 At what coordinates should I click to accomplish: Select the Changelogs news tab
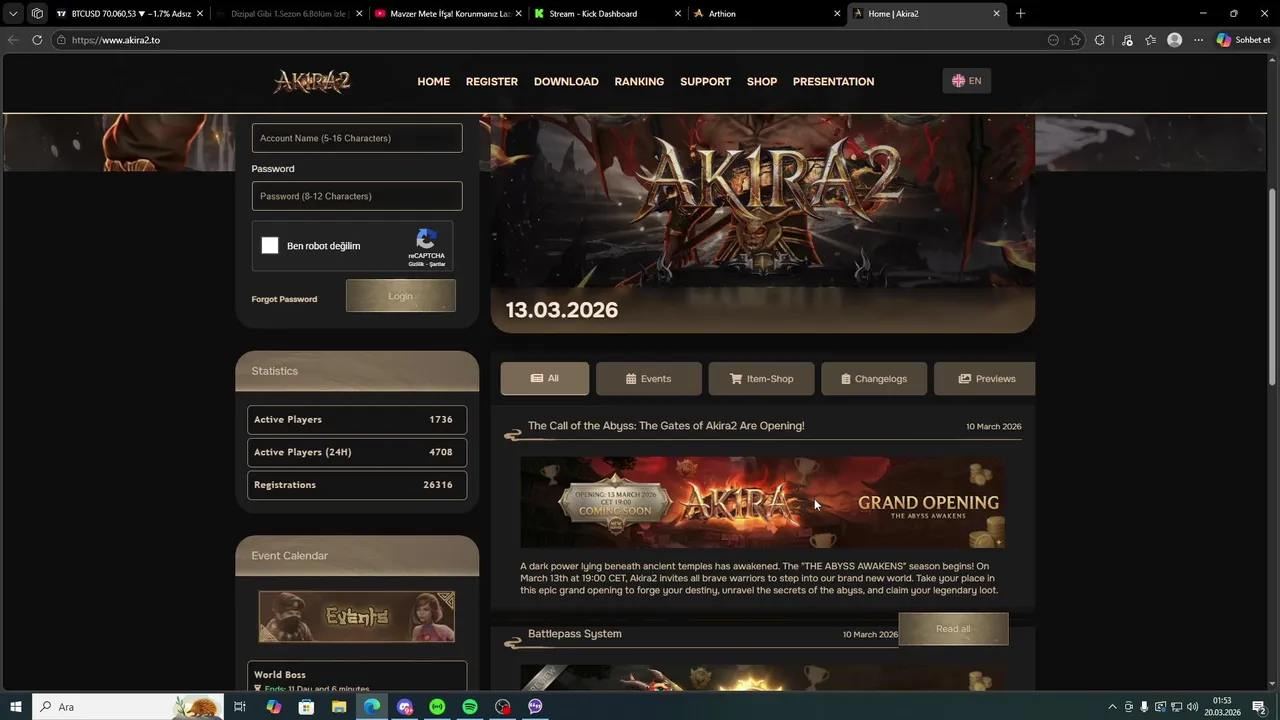(874, 379)
